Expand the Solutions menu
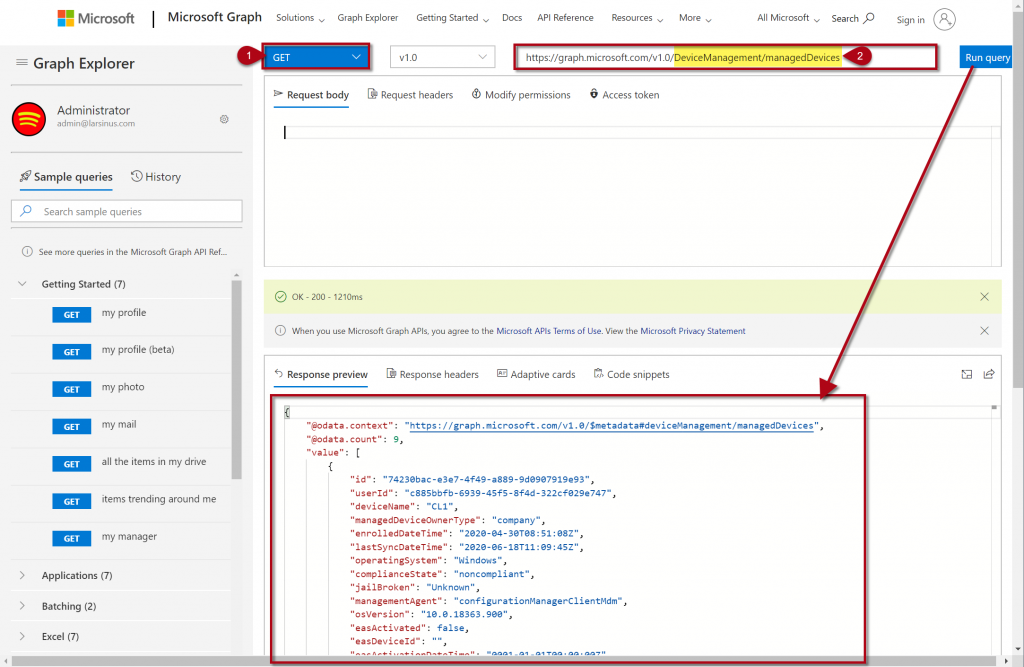 point(300,18)
